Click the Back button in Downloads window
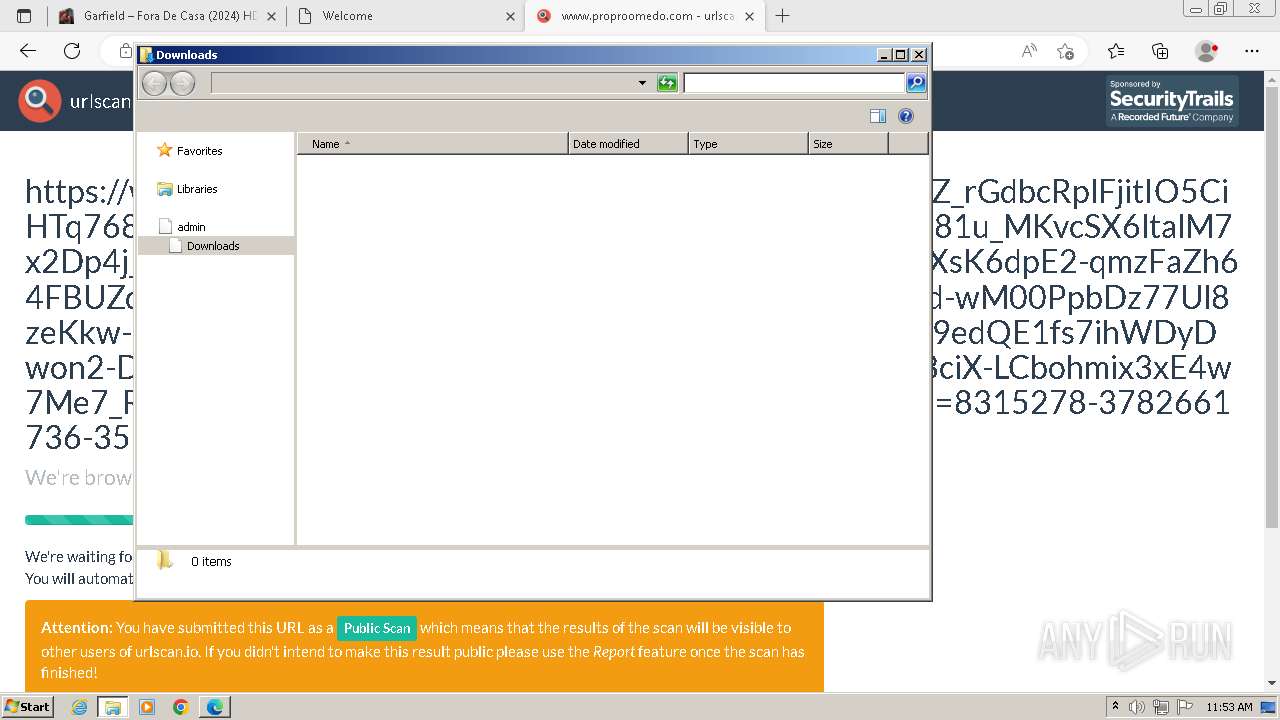The image size is (1280, 720). 154,83
